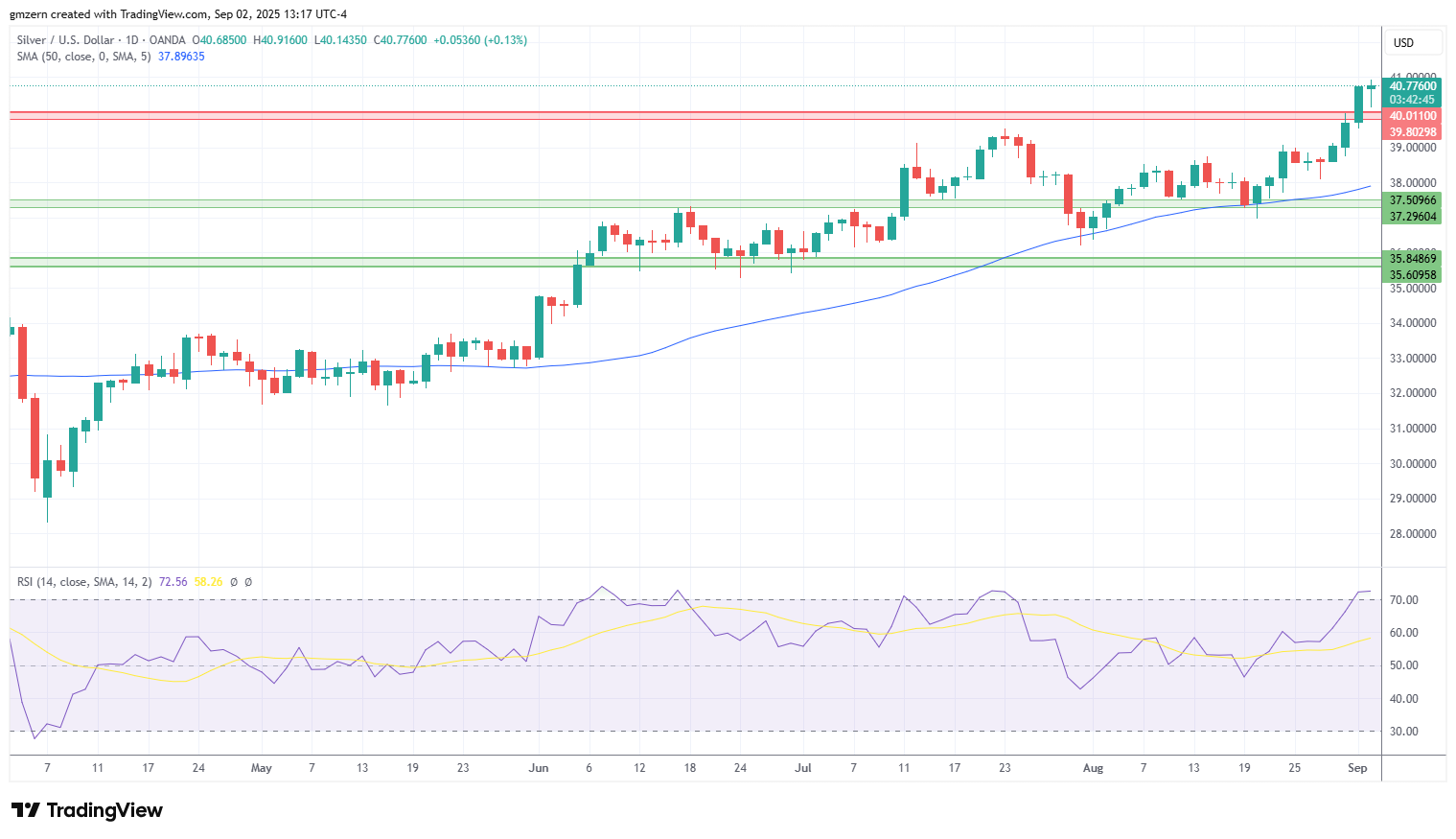Image resolution: width=1456 pixels, height=839 pixels.
Task: Click the RSI value 72.56 in legend
Action: click(173, 582)
